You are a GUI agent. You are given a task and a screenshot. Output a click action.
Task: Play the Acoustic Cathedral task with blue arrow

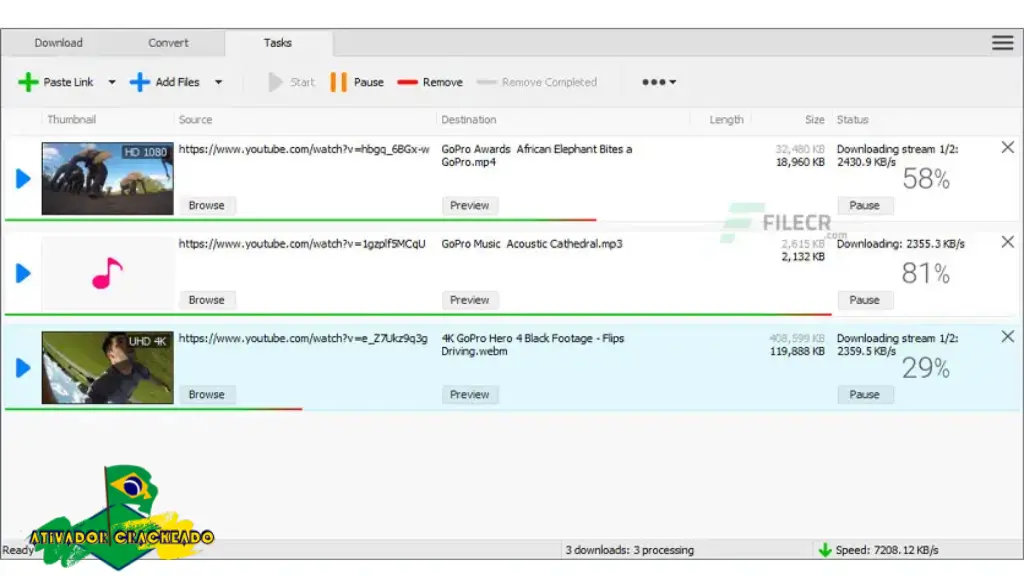tap(23, 274)
